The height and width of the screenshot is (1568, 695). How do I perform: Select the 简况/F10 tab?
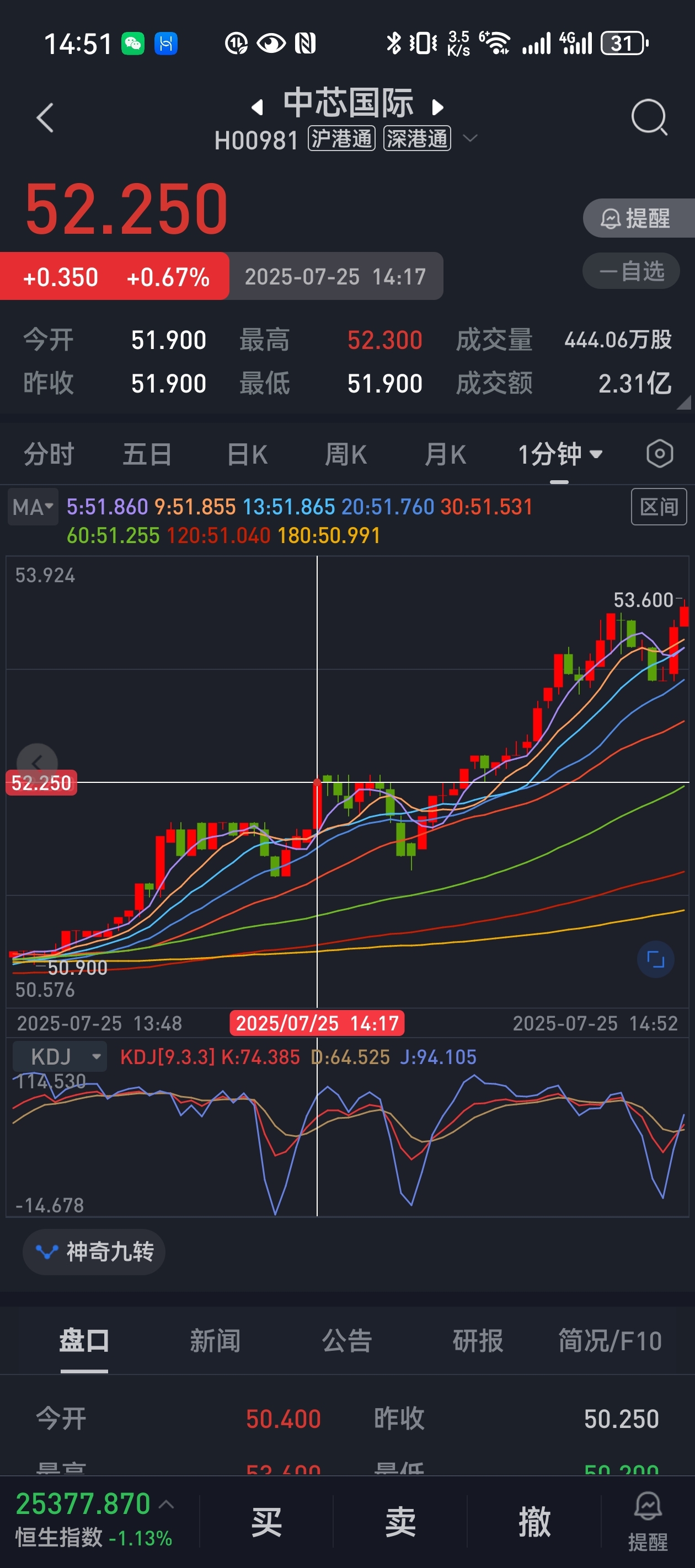click(611, 1340)
